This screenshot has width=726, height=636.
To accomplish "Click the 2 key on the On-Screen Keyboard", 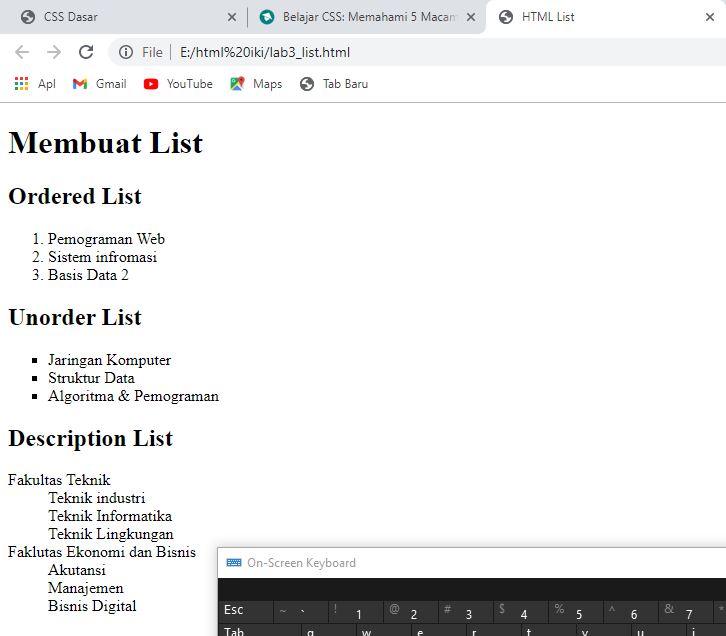I will [x=411, y=611].
